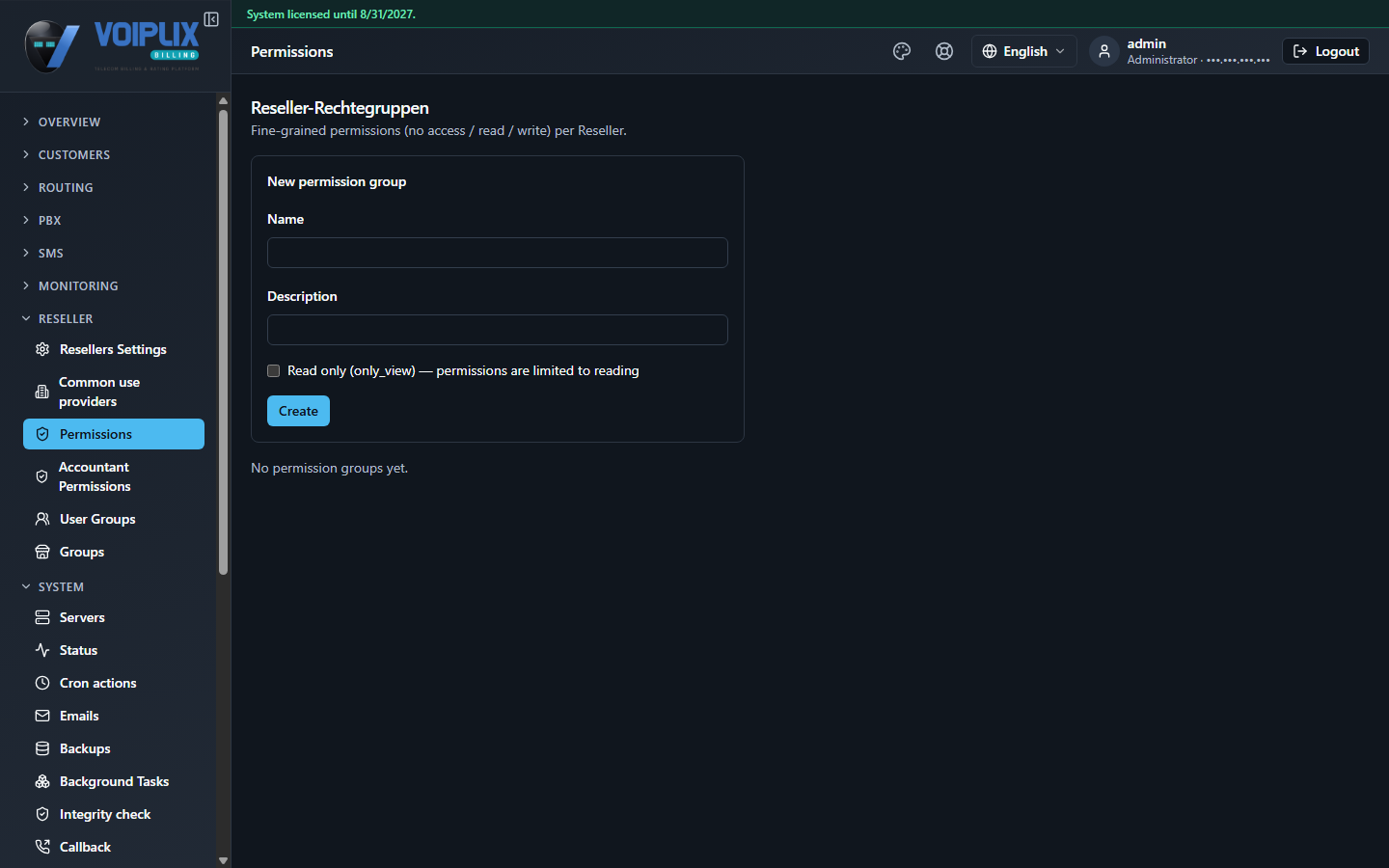Click the Cron actions clock icon
Image resolution: width=1389 pixels, height=868 pixels.
click(42, 683)
